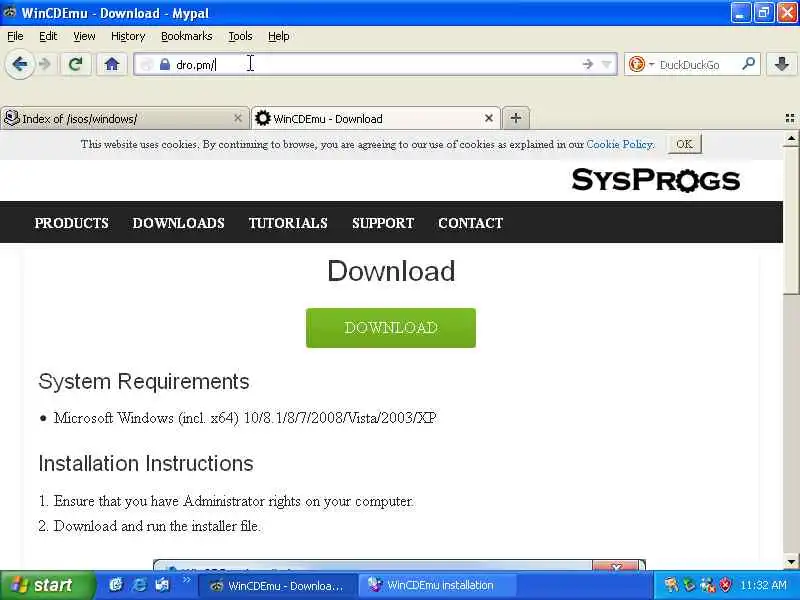The width and height of the screenshot is (800, 600).
Task: Open the View menu
Action: (84, 36)
